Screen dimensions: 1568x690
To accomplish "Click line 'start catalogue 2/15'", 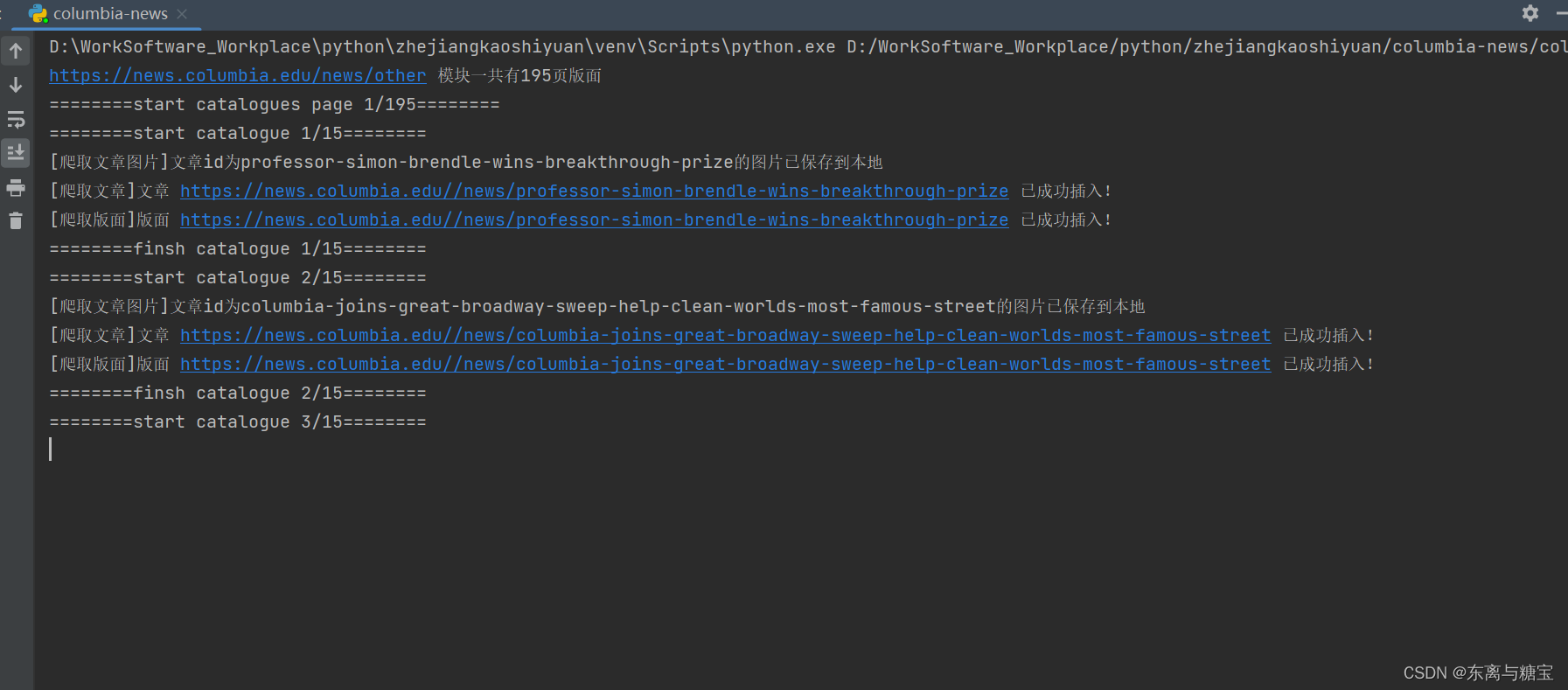I will 238,278.
